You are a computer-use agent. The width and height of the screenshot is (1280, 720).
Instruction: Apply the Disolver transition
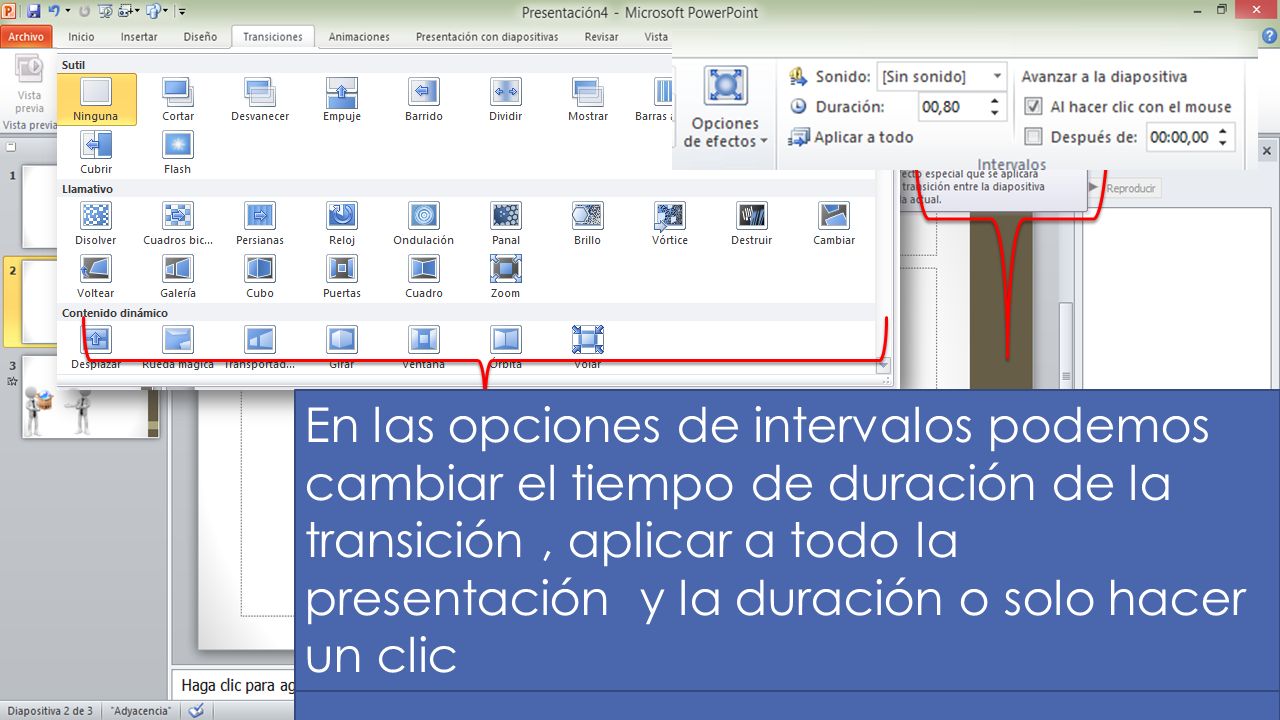pyautogui.click(x=96, y=223)
